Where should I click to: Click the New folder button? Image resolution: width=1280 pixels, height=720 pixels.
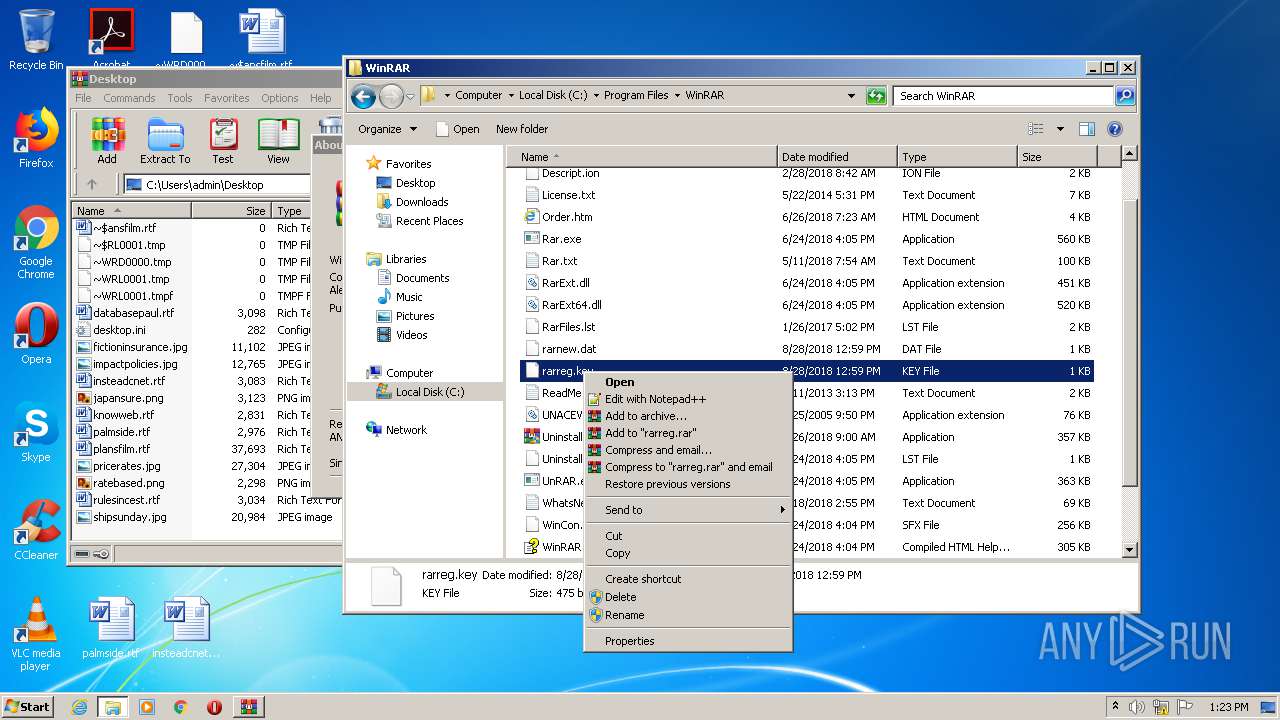tap(522, 129)
